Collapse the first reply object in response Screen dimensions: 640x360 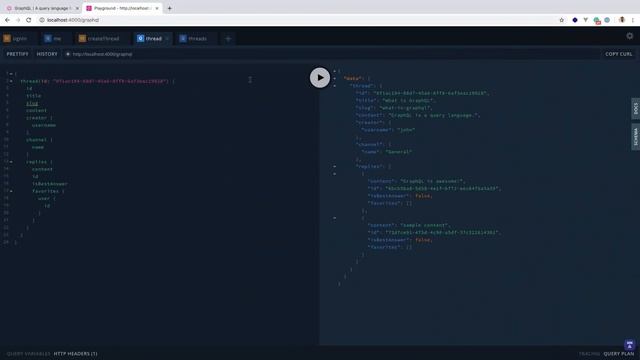(335, 174)
